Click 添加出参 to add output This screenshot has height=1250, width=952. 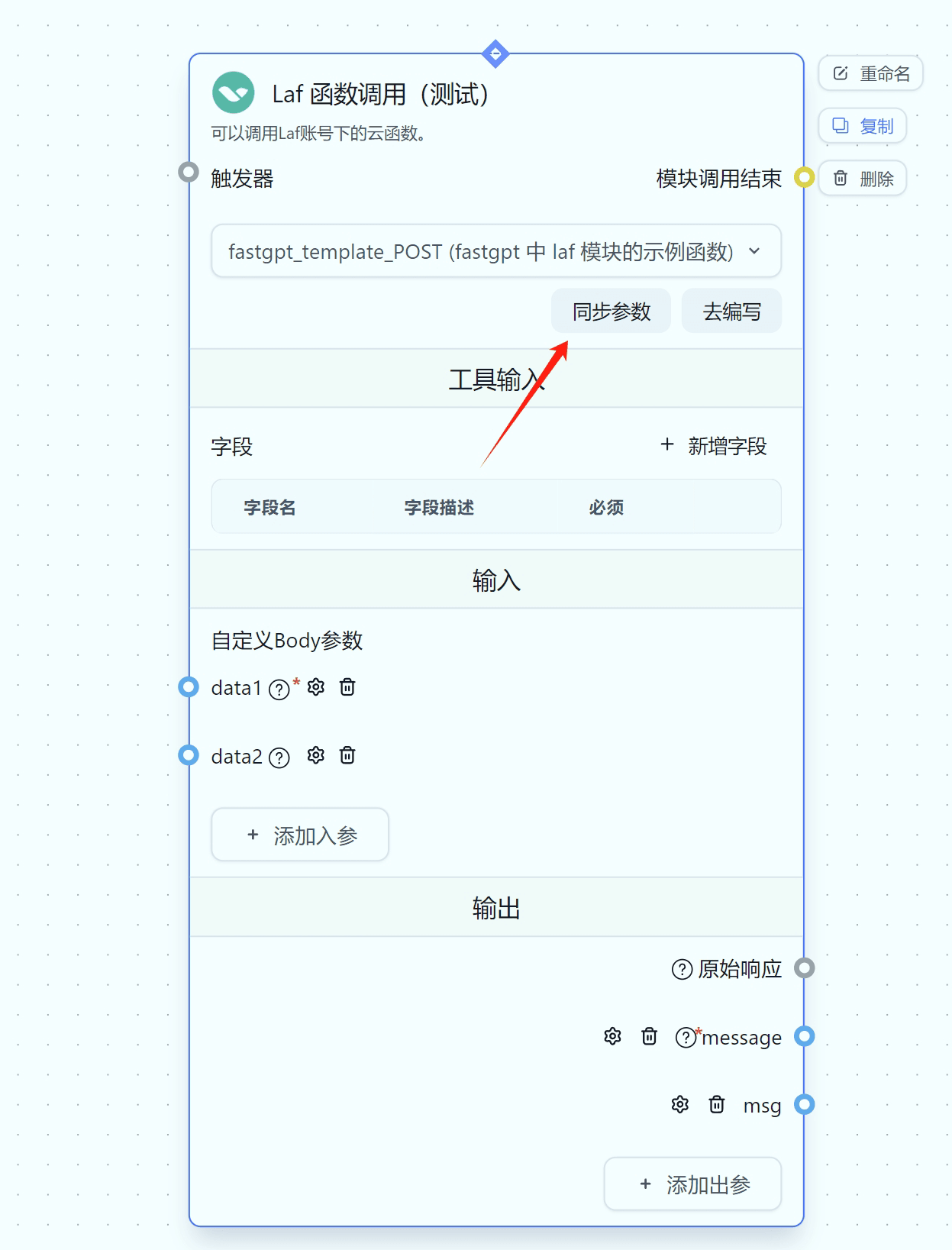[692, 1184]
